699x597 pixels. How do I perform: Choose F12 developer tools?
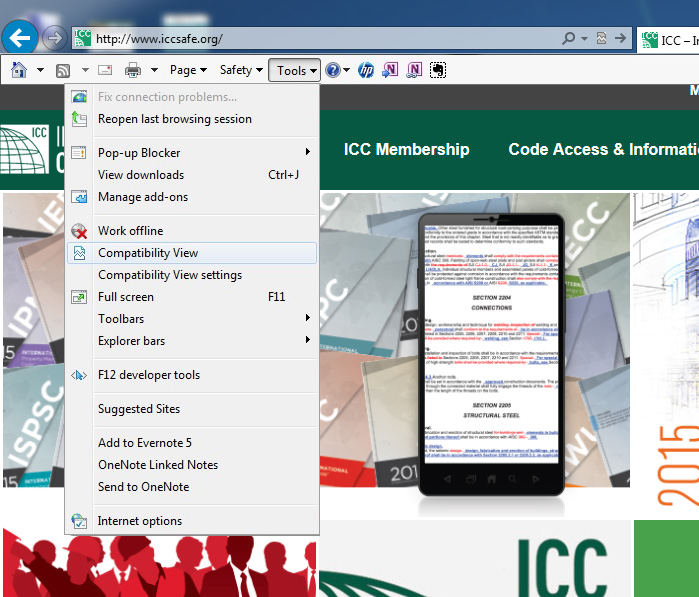pos(149,375)
